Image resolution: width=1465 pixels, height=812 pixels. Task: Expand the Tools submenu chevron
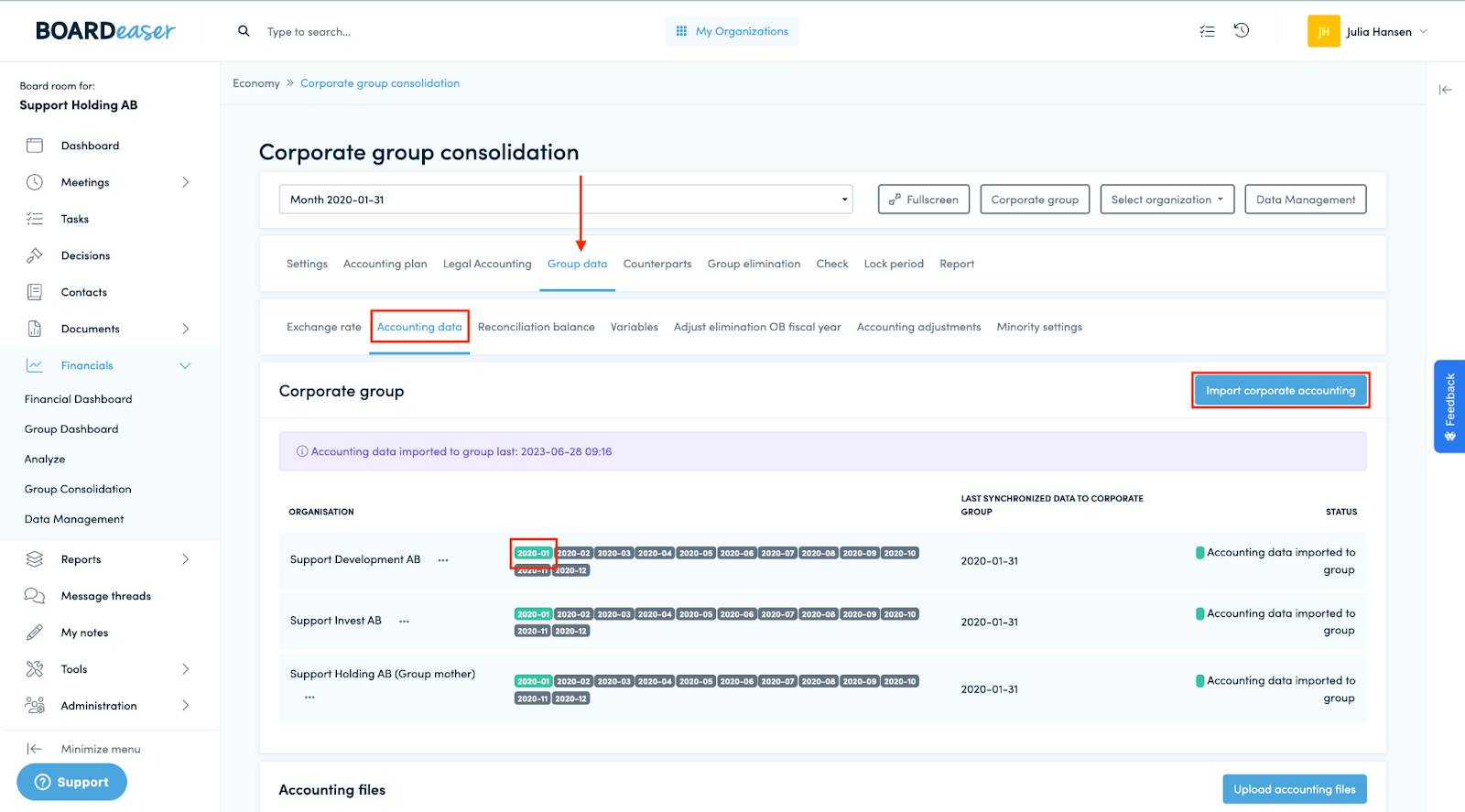pos(185,669)
